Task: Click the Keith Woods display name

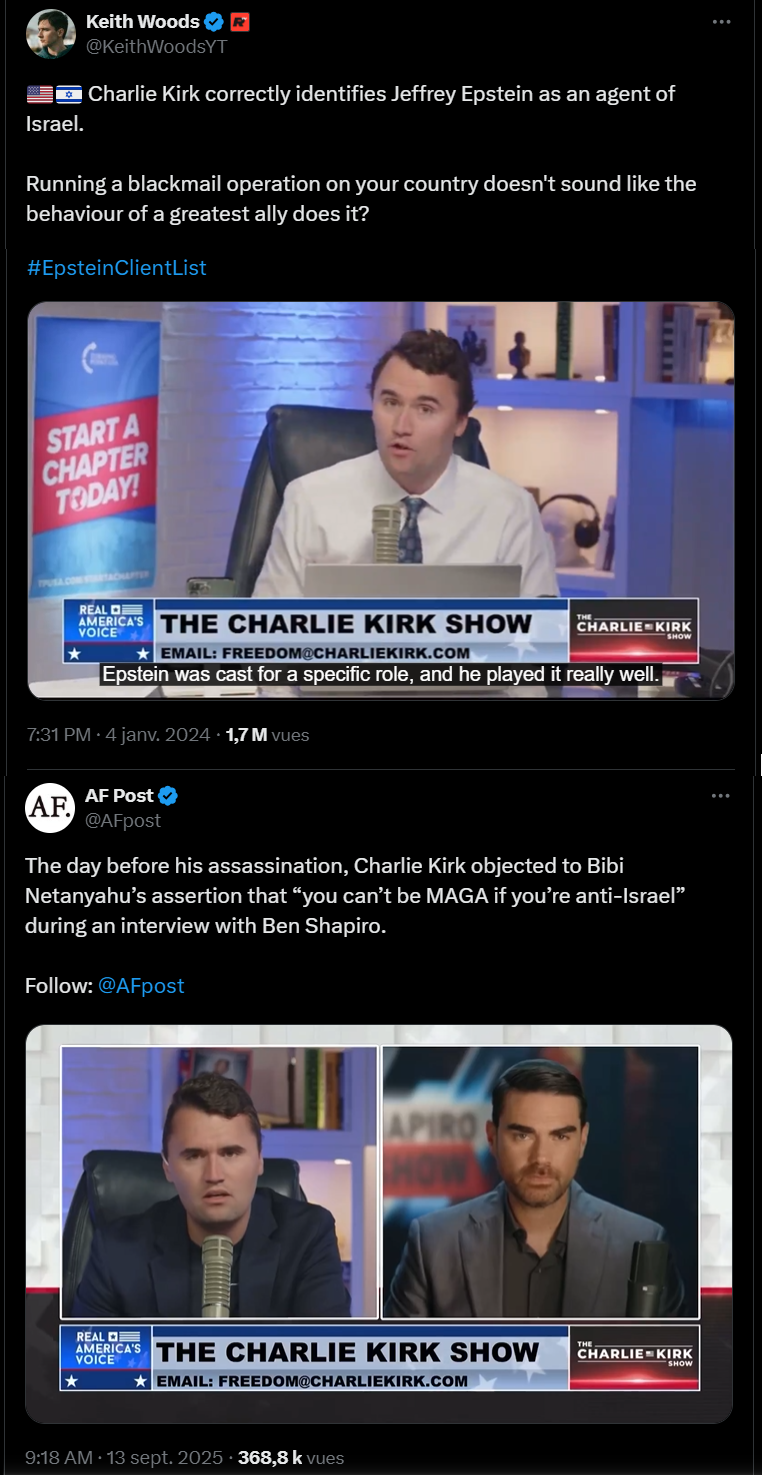Action: pos(143,22)
